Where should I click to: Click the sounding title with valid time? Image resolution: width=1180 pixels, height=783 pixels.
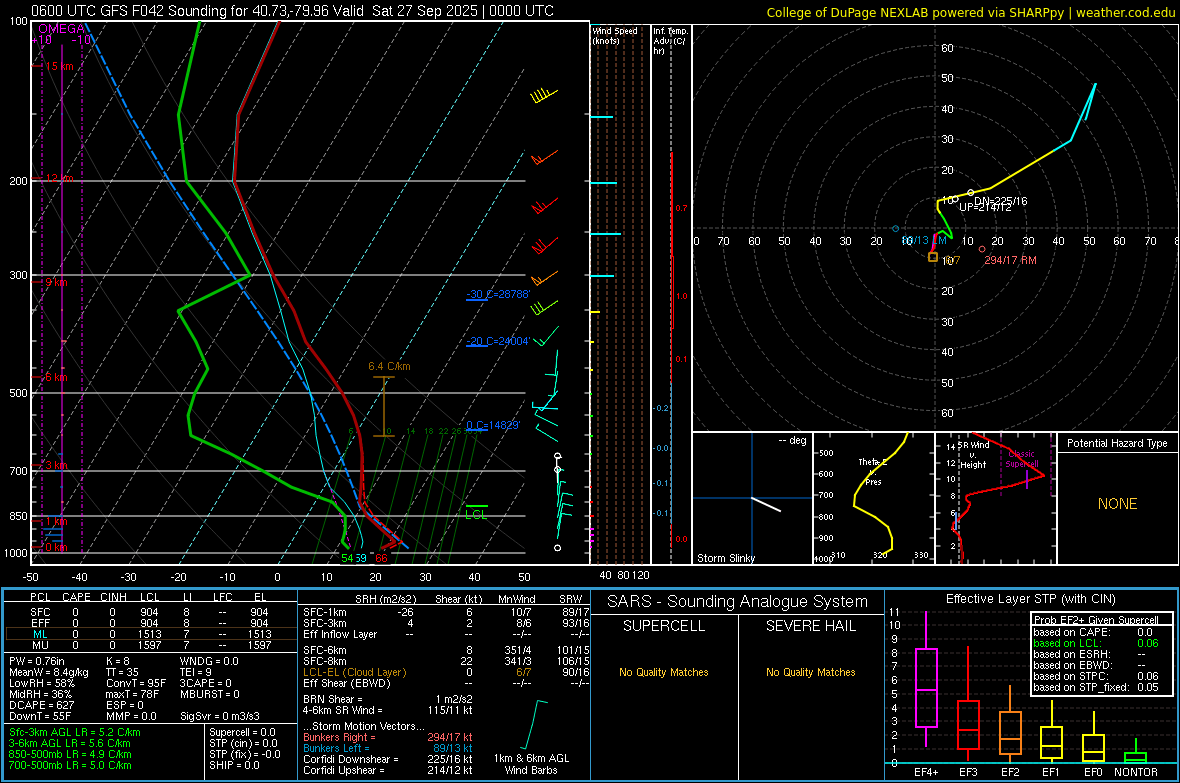point(292,11)
